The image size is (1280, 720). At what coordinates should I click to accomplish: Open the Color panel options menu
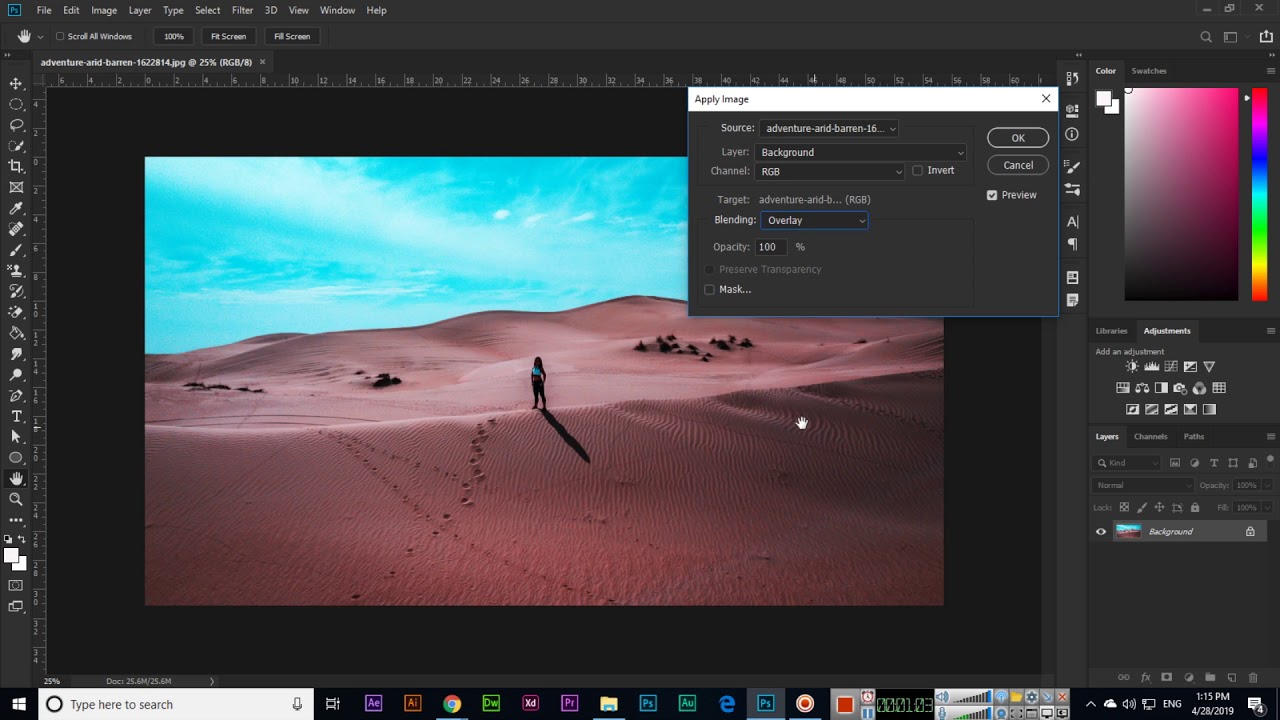tap(1271, 71)
